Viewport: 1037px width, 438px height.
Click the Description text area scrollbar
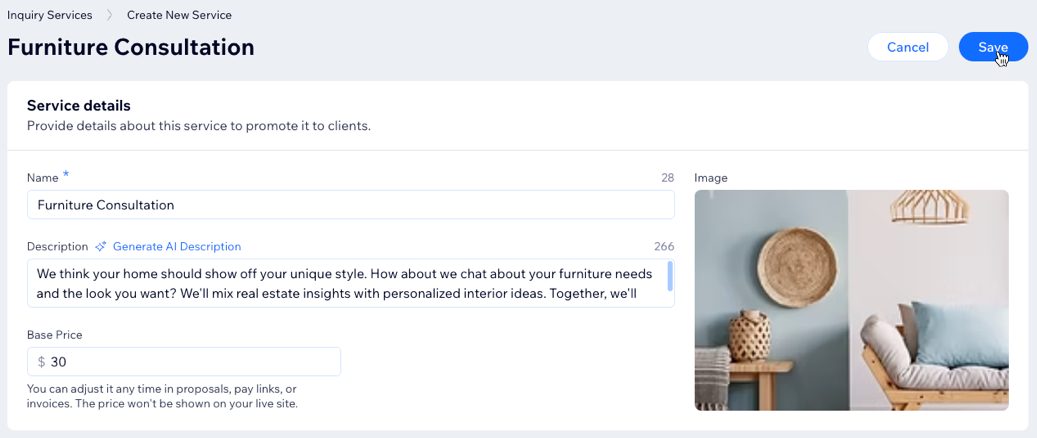pyautogui.click(x=669, y=276)
